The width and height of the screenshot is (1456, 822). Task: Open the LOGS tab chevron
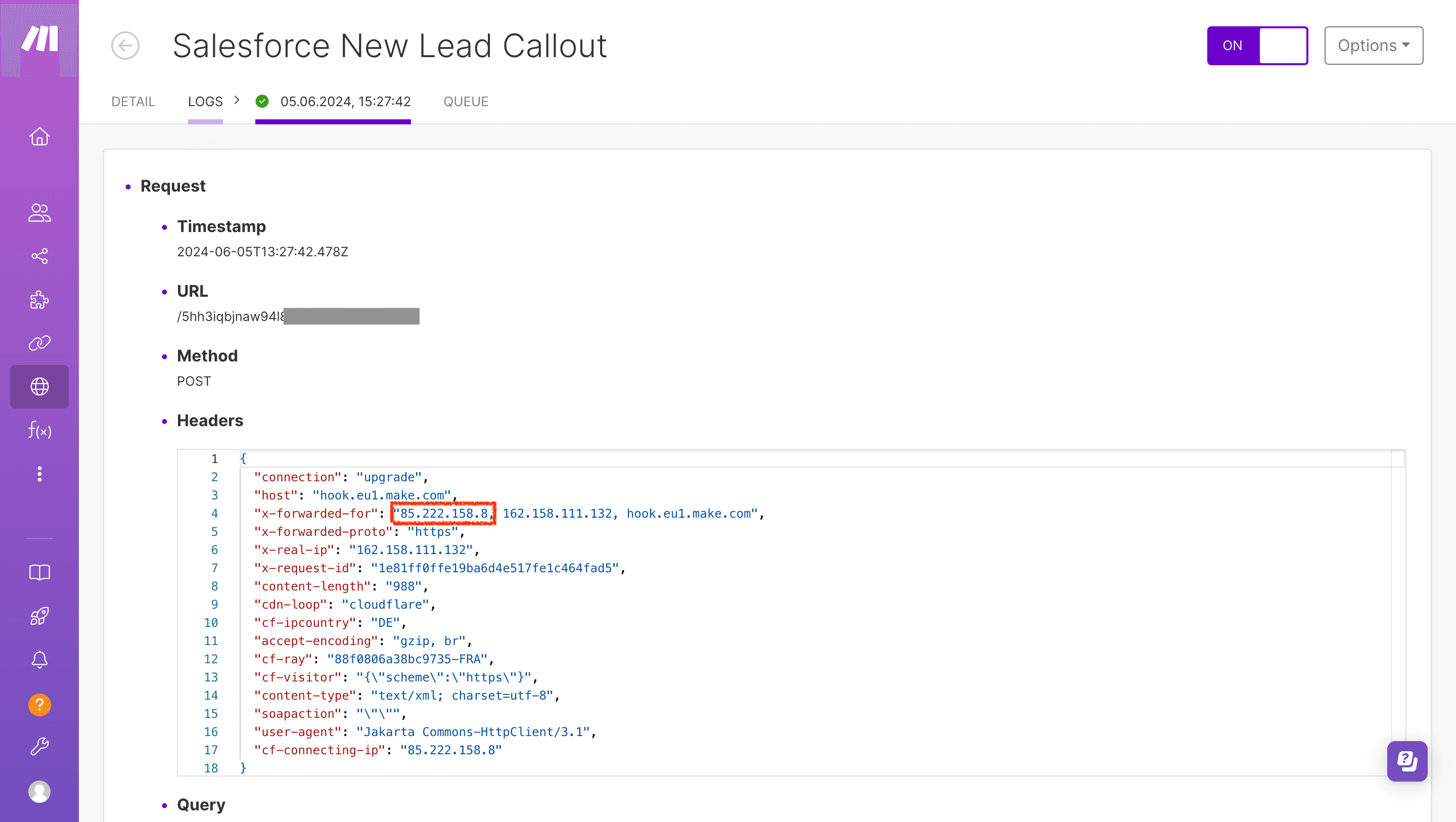tap(237, 100)
